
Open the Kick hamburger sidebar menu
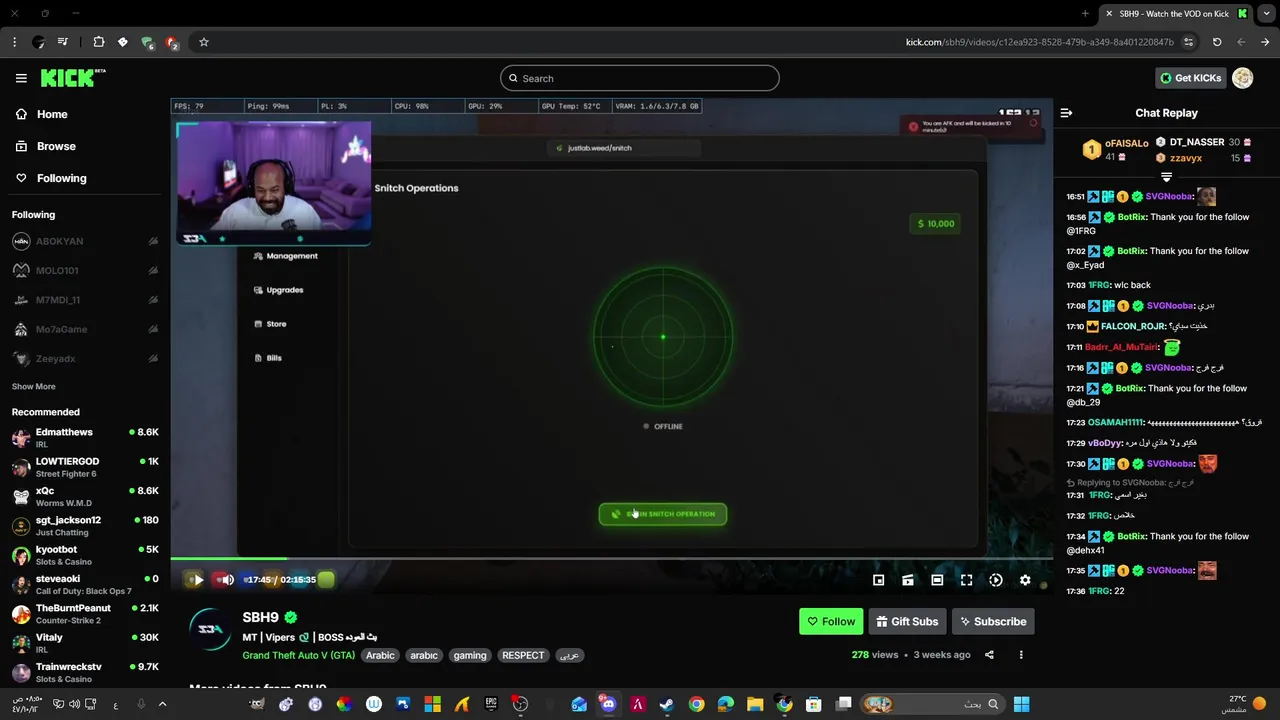pos(21,78)
